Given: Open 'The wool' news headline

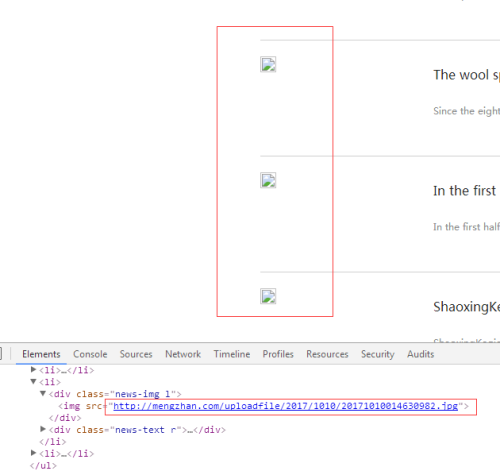Looking at the screenshot, I should [467, 75].
